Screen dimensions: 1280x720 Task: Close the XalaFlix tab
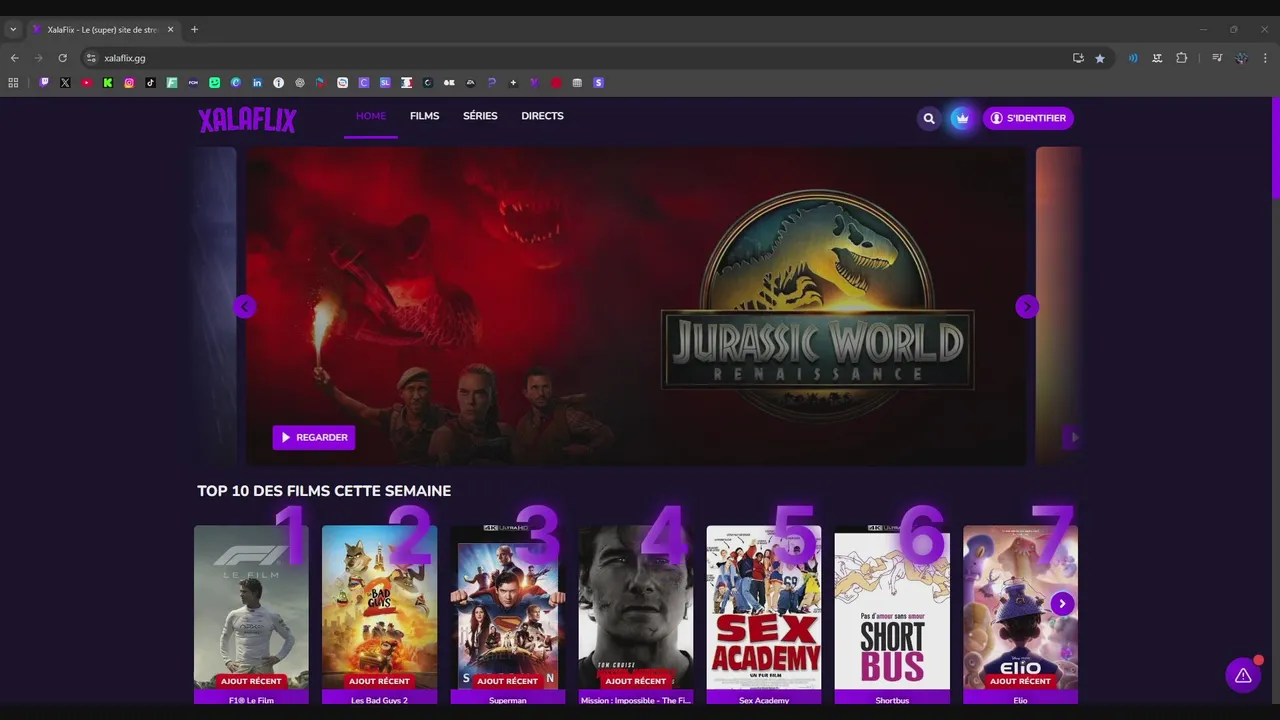coord(170,30)
